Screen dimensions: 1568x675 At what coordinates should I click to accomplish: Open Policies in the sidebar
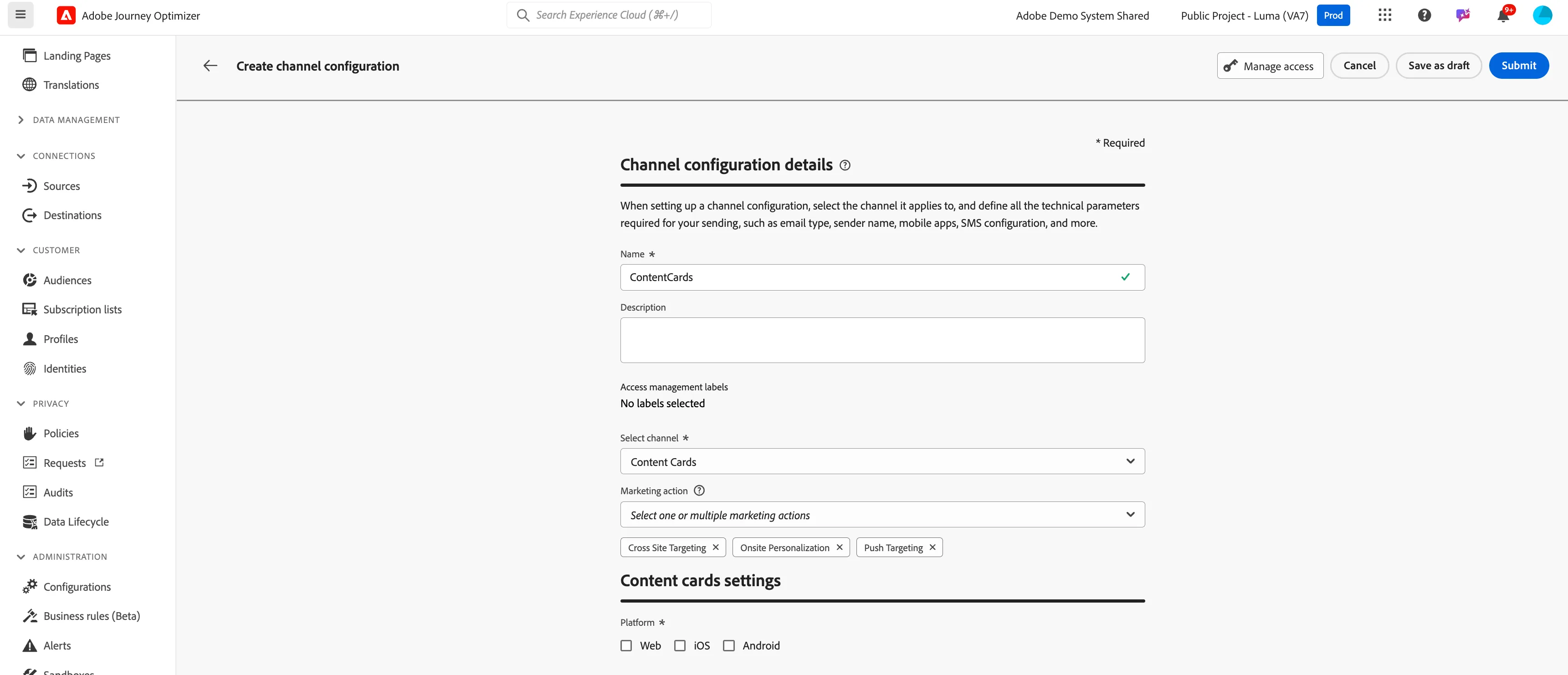51,433
